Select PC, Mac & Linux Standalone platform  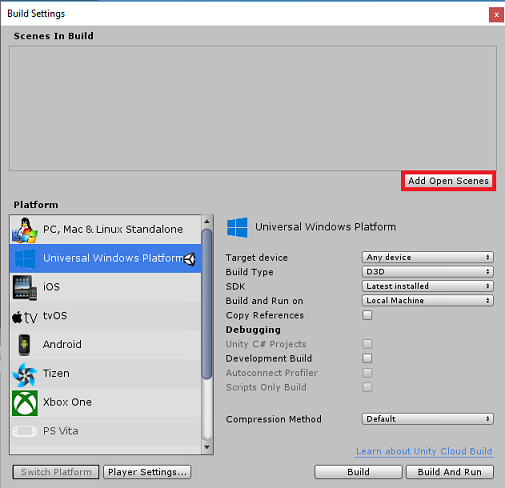[106, 230]
